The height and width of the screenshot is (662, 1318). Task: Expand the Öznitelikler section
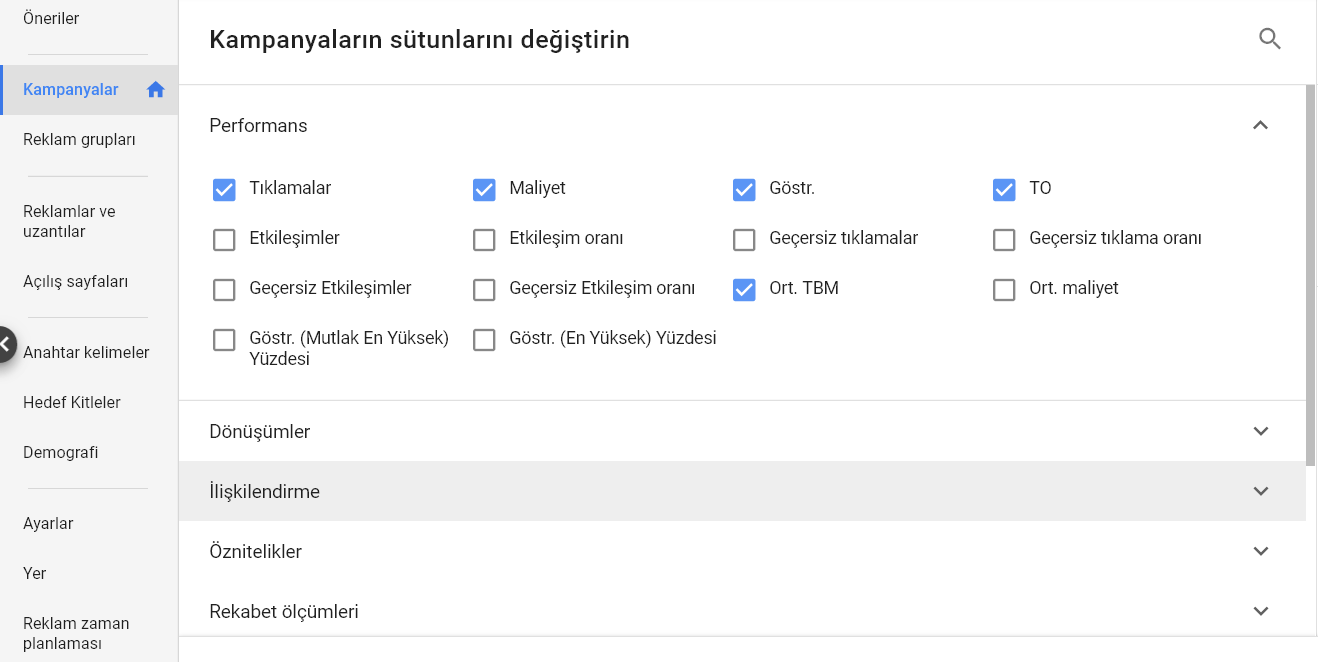pyautogui.click(x=742, y=551)
